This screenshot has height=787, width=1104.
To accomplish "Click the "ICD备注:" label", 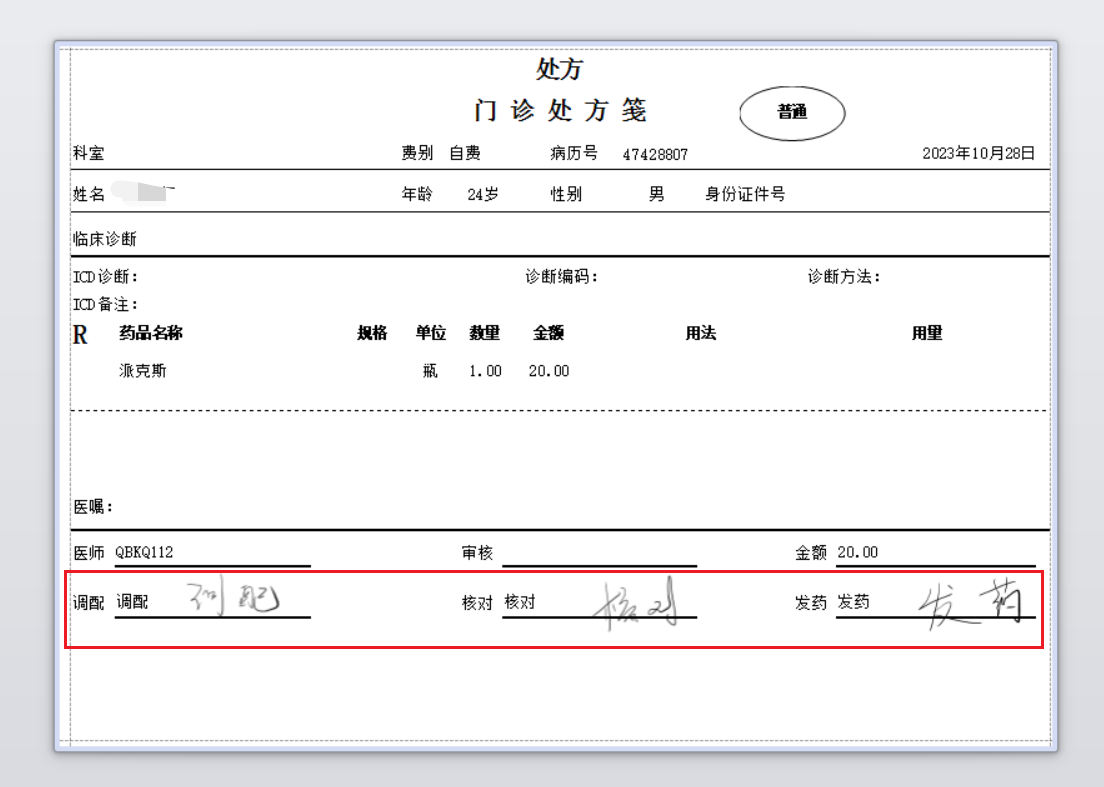I will (106, 304).
